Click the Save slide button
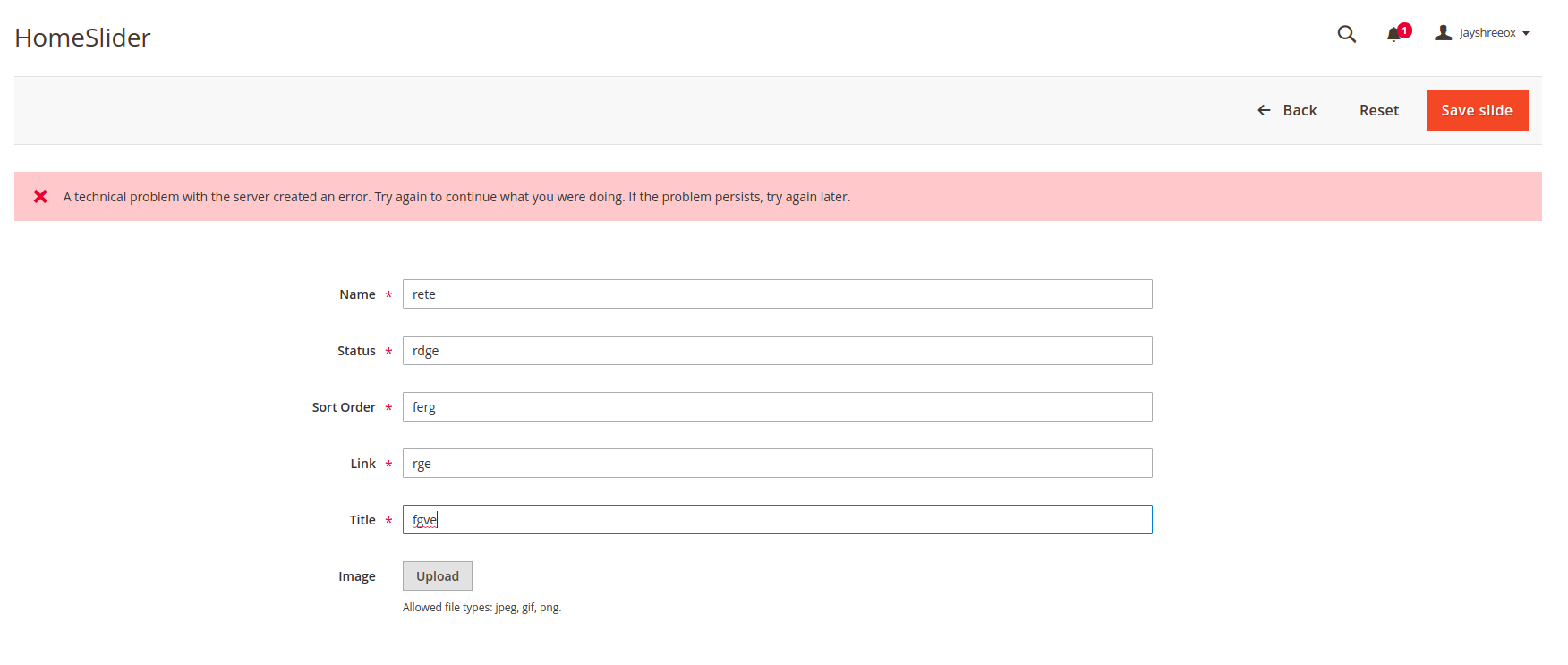 point(1477,110)
